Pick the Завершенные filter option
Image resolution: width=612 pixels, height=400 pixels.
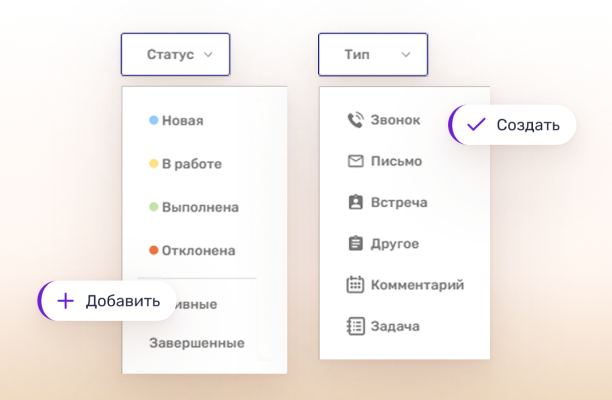pos(197,343)
